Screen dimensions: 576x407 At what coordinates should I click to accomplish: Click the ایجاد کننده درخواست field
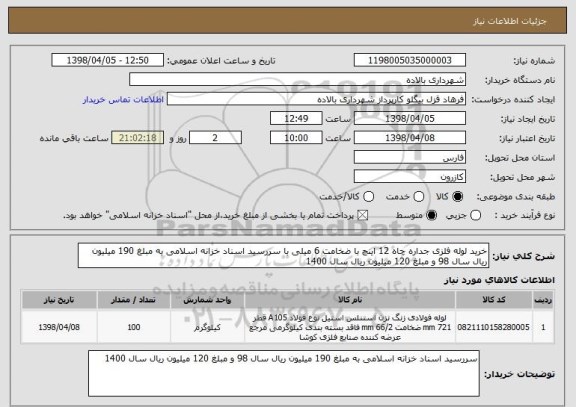coord(316,99)
